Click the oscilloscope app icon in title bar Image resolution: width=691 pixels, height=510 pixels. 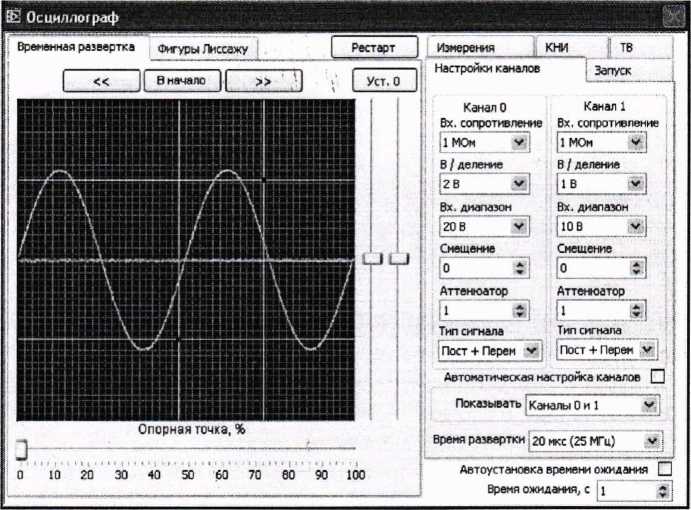click(x=13, y=17)
